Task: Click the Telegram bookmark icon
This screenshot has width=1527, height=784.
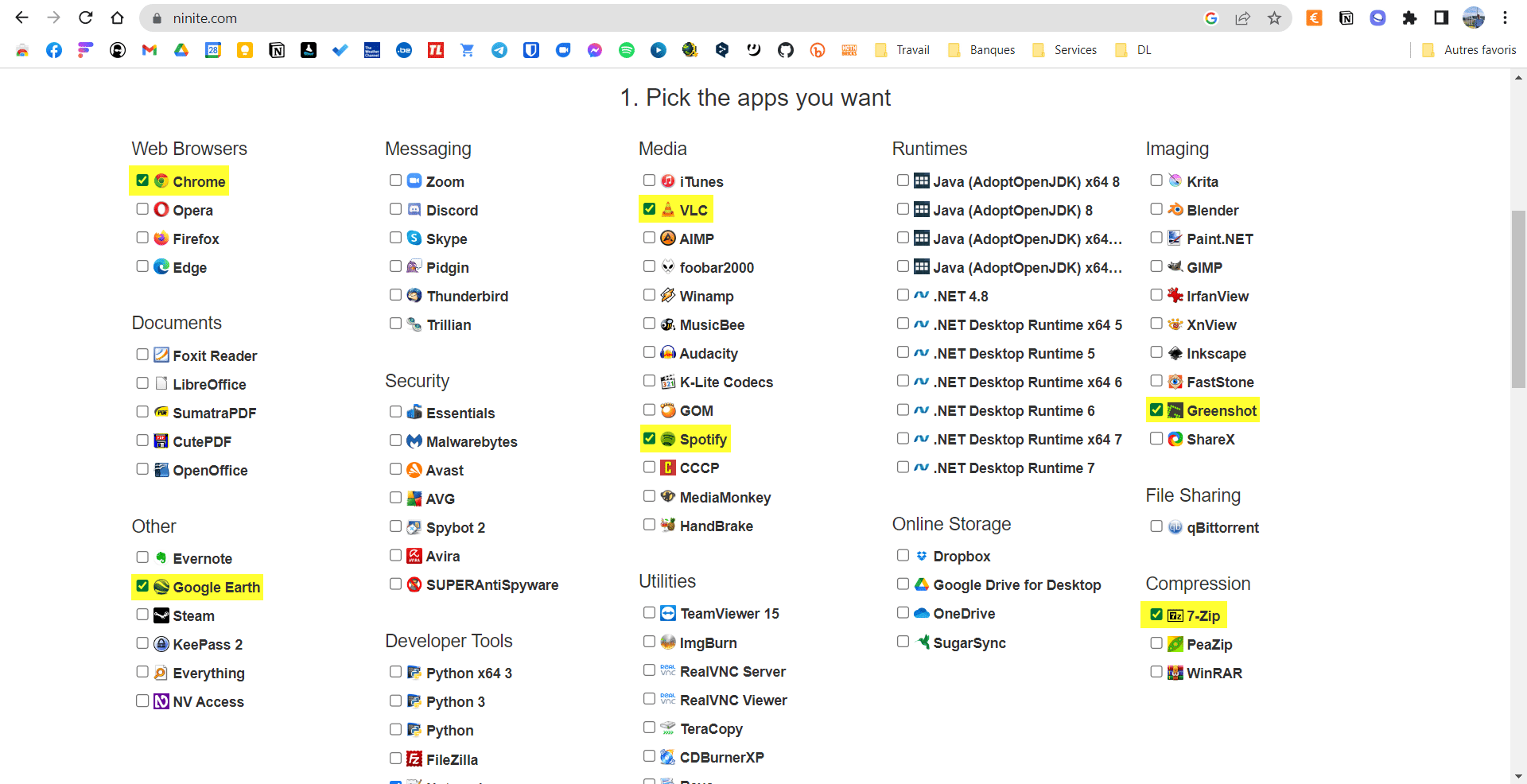Action: (x=499, y=49)
